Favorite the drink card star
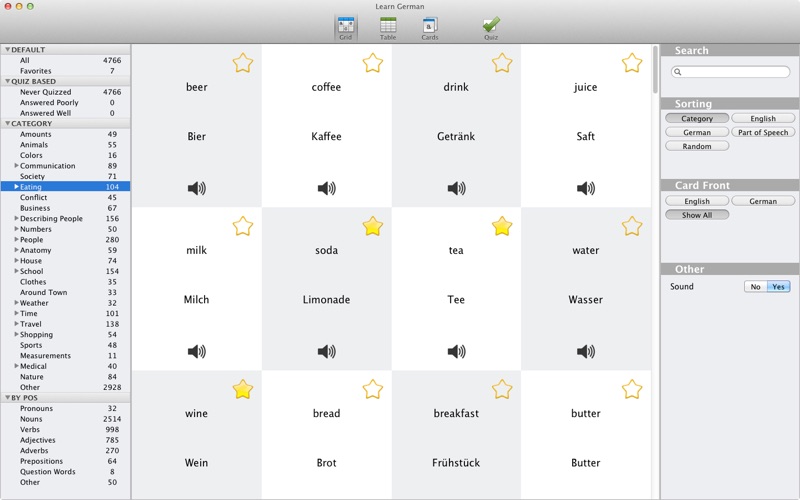 pos(502,63)
